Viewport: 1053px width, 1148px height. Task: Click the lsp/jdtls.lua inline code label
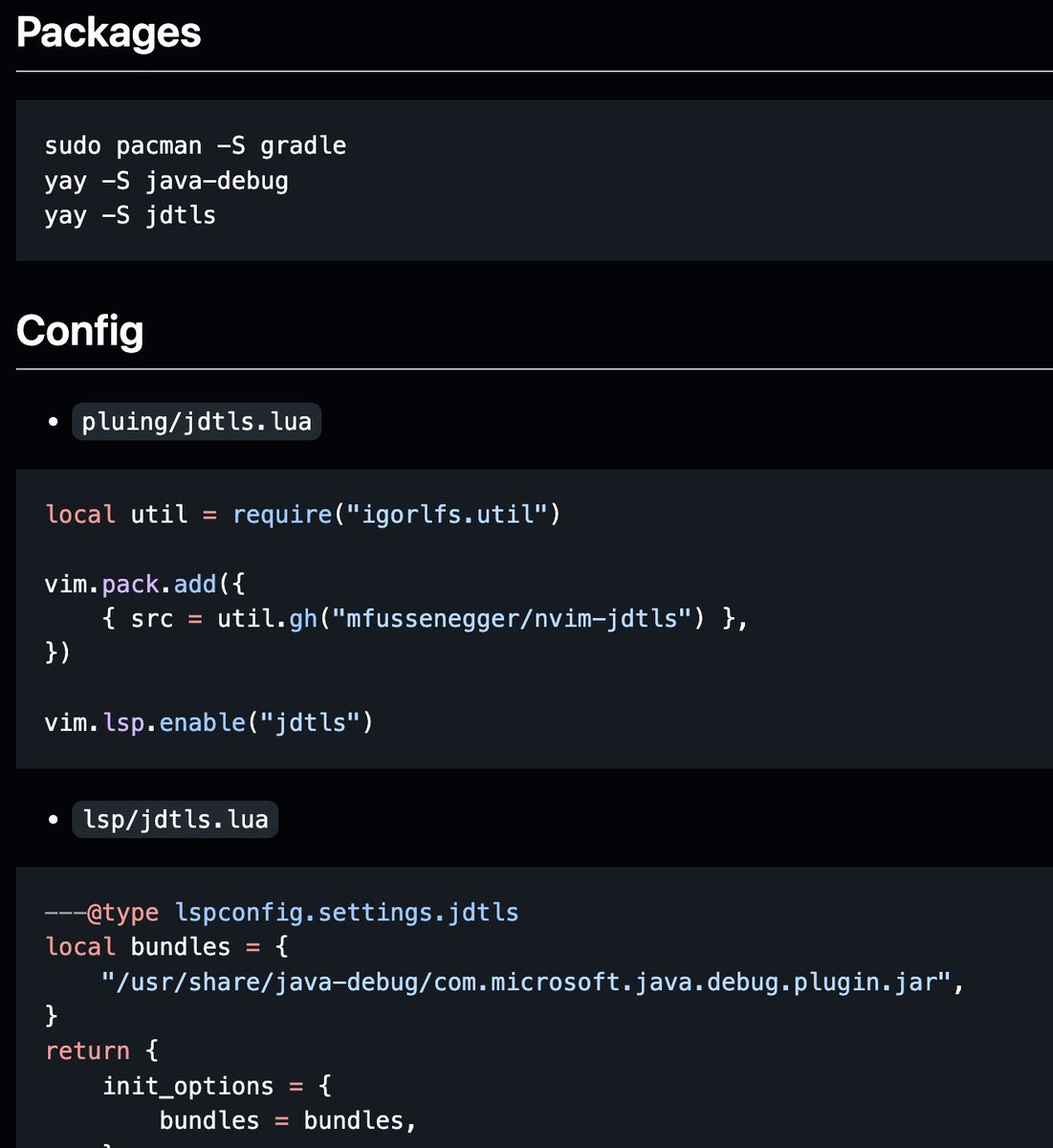pos(175,820)
